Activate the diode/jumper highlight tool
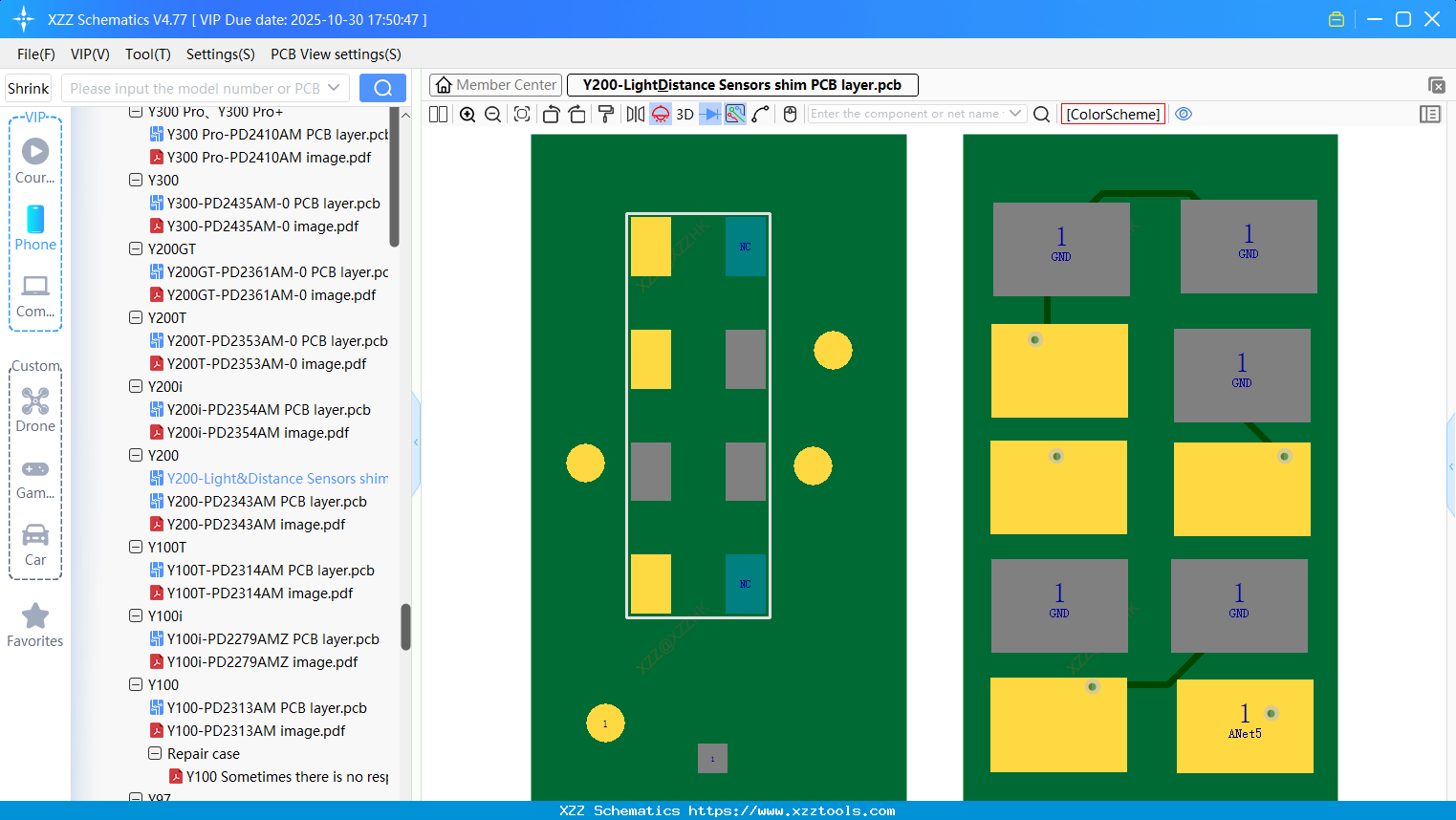1456x820 pixels. pyautogui.click(x=711, y=114)
